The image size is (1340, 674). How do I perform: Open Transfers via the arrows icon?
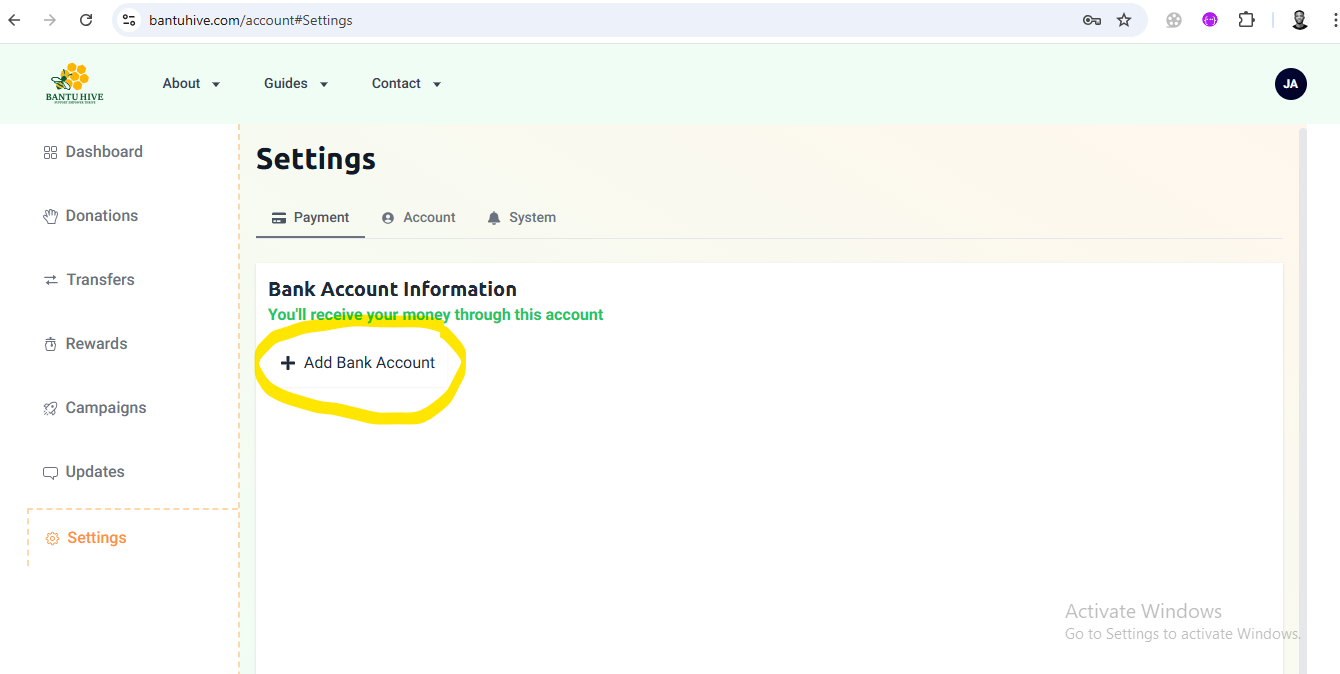point(50,279)
